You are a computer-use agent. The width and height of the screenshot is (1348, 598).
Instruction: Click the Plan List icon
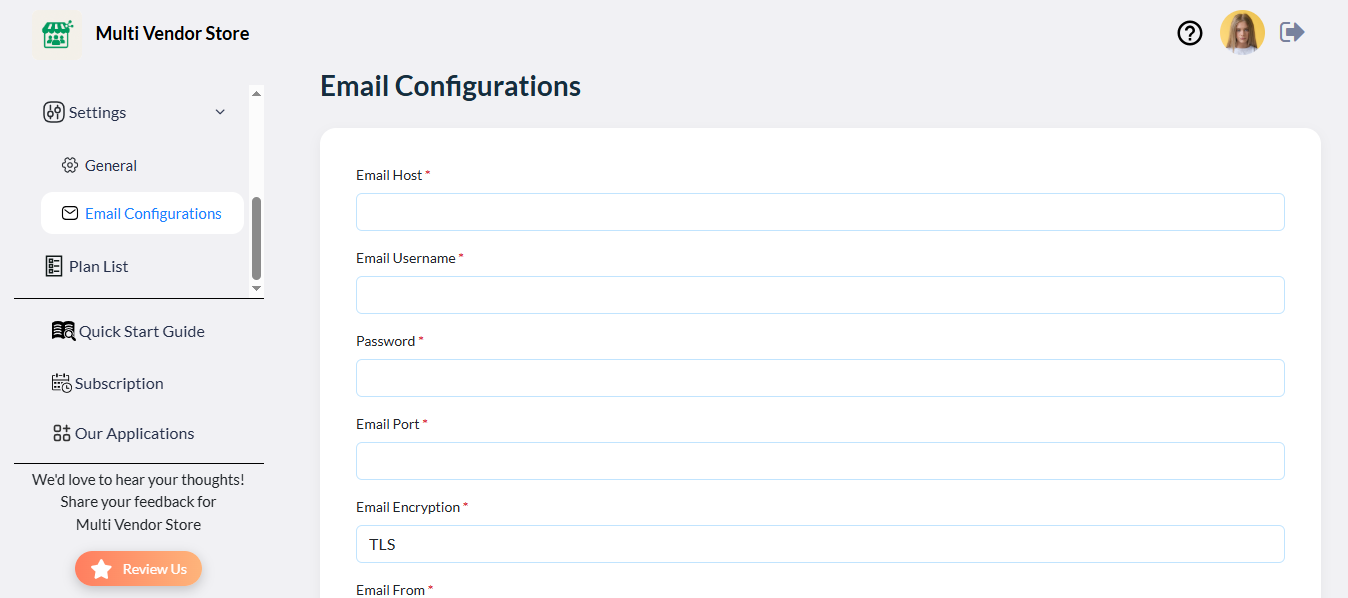pyautogui.click(x=54, y=266)
